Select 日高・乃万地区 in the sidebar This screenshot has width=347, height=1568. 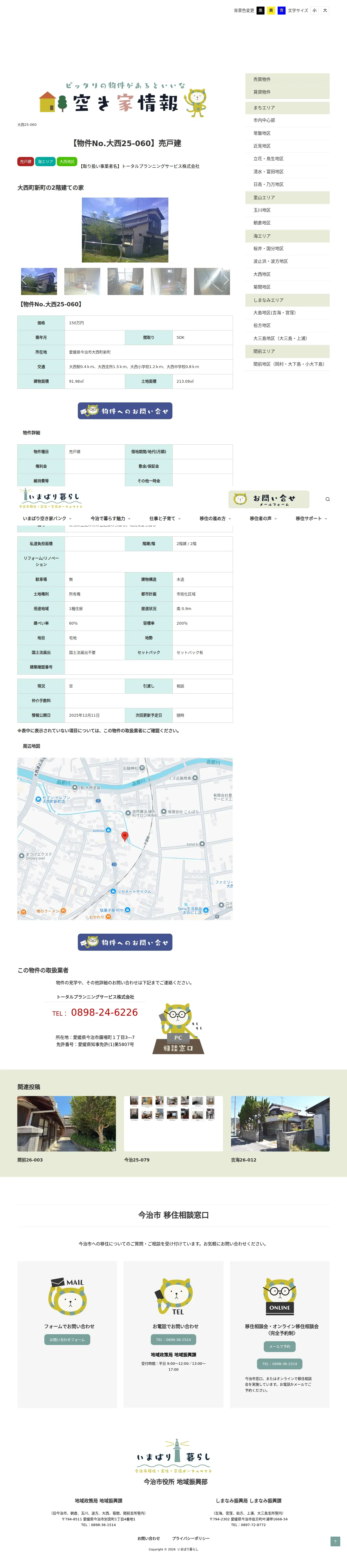pos(288,185)
